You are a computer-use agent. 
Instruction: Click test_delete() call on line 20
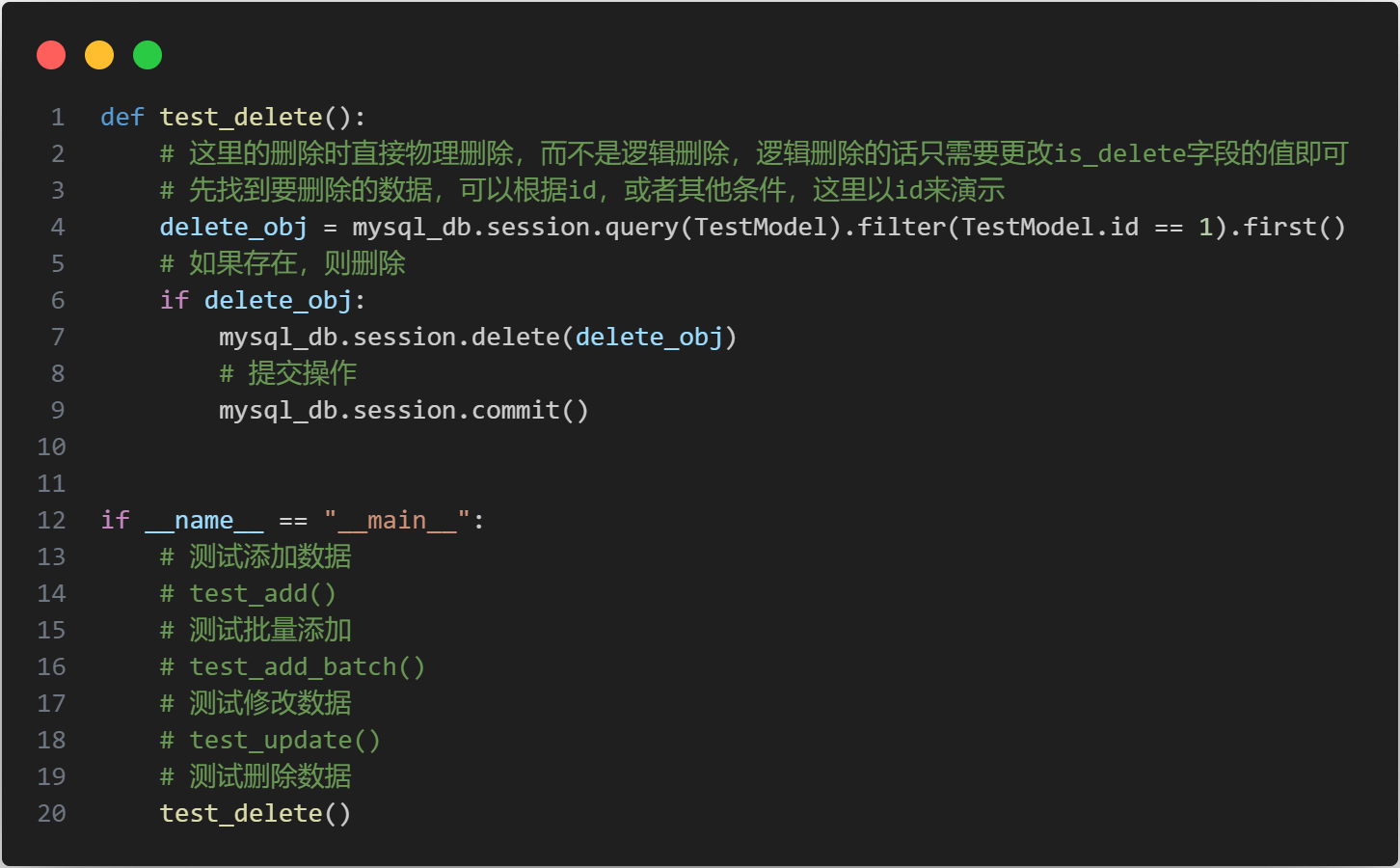[x=256, y=814]
